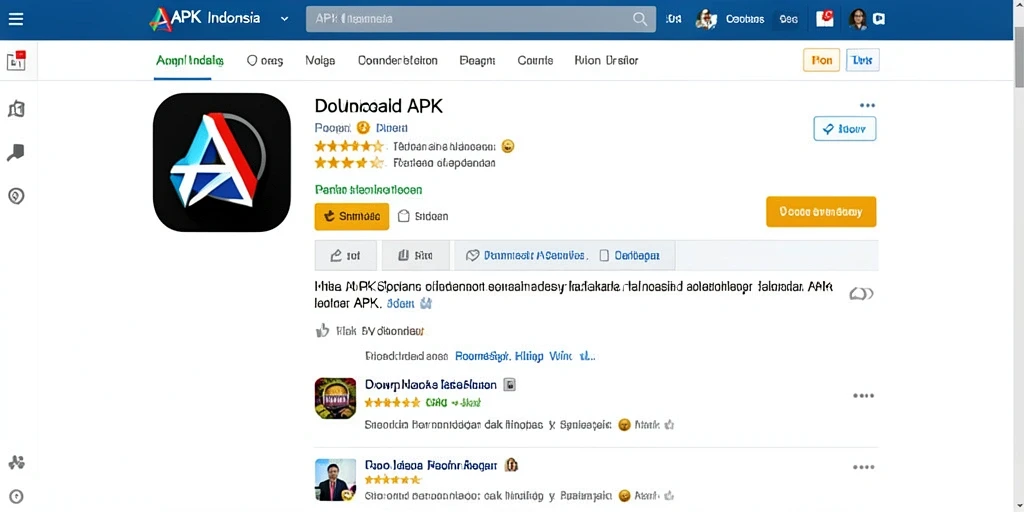Open the first related app thumbnail
The image size is (1024, 512).
(335, 398)
